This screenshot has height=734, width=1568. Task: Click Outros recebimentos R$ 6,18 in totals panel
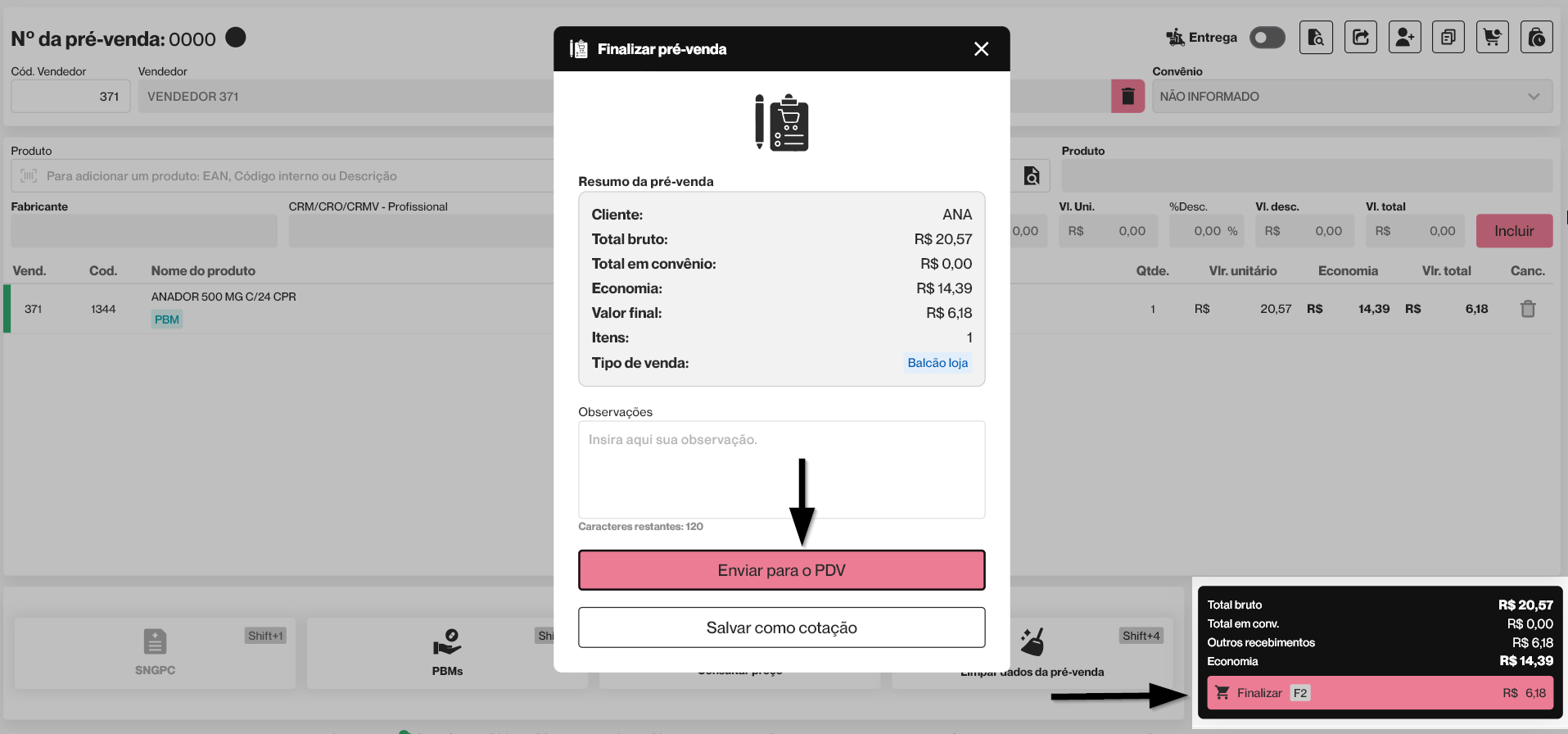pos(1380,643)
